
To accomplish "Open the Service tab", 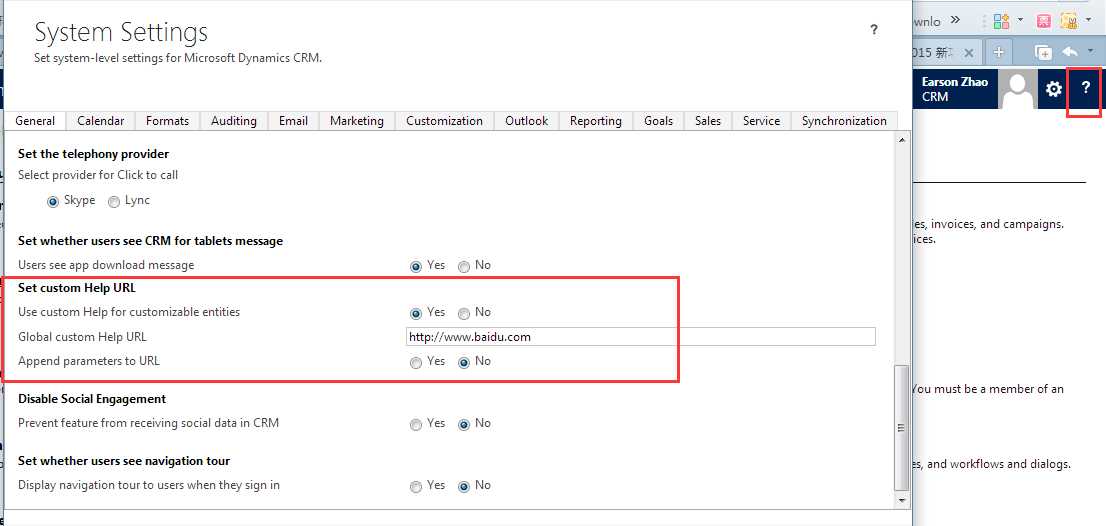I will (x=761, y=121).
